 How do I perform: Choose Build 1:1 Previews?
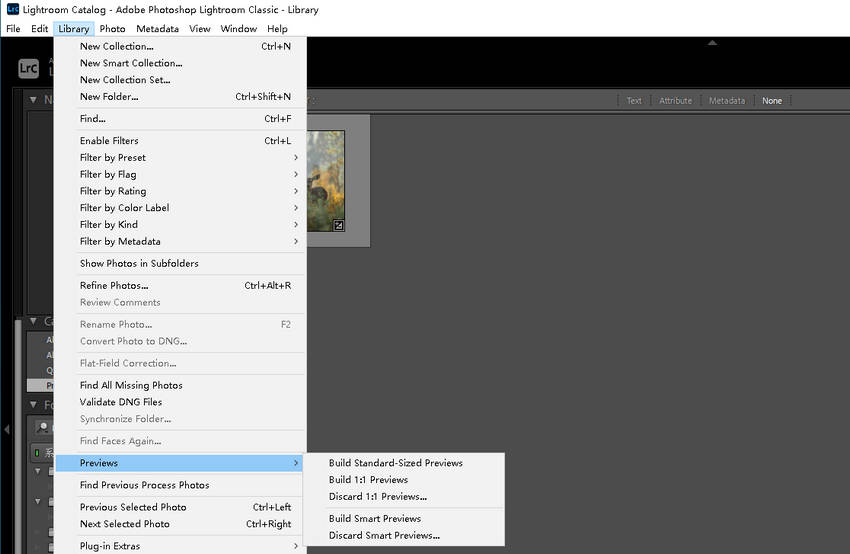pyautogui.click(x=404, y=480)
